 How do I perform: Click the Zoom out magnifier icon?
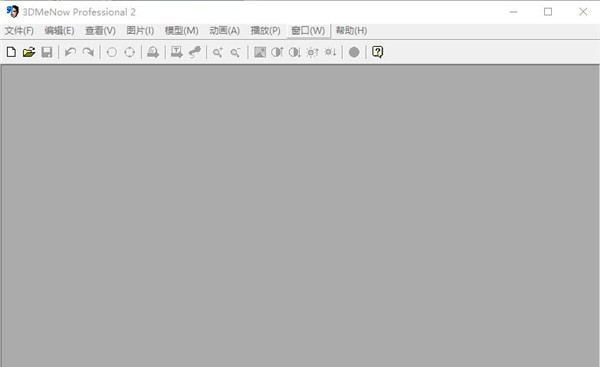[236, 52]
